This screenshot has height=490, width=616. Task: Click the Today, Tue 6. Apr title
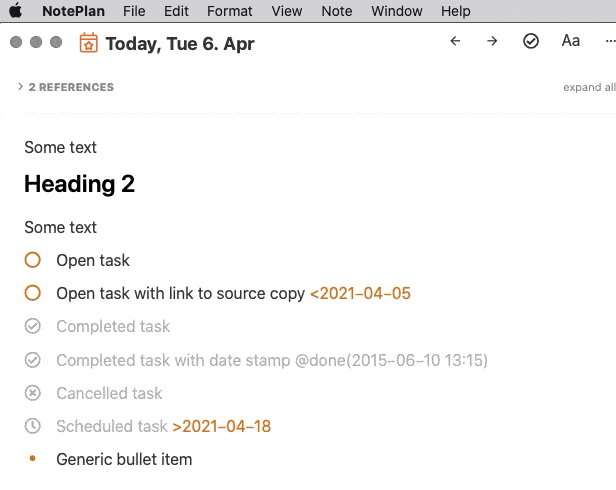pyautogui.click(x=180, y=43)
